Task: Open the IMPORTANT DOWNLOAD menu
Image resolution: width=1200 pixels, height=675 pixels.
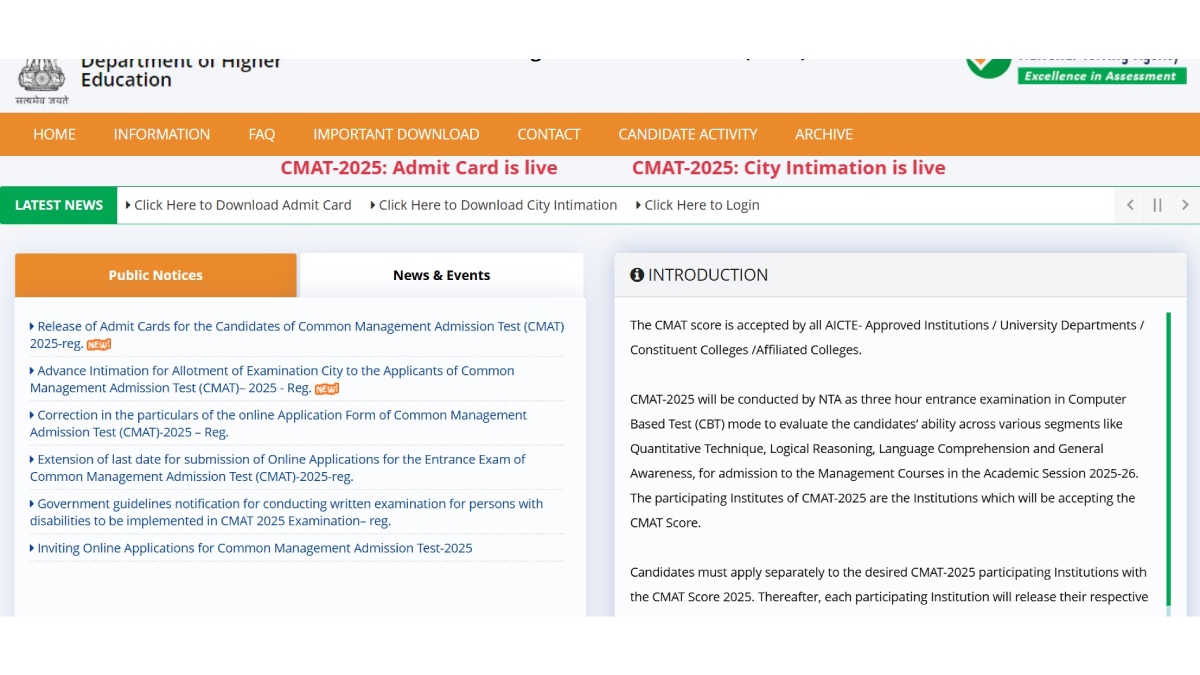Action: [396, 134]
